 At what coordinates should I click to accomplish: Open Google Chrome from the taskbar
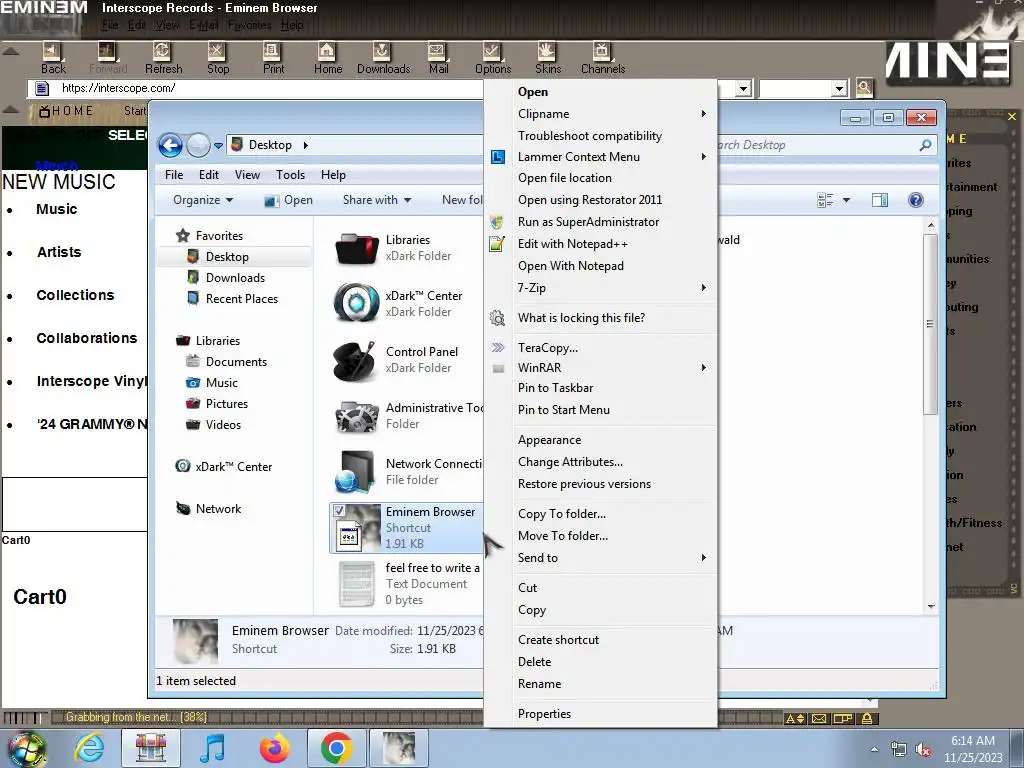point(336,748)
